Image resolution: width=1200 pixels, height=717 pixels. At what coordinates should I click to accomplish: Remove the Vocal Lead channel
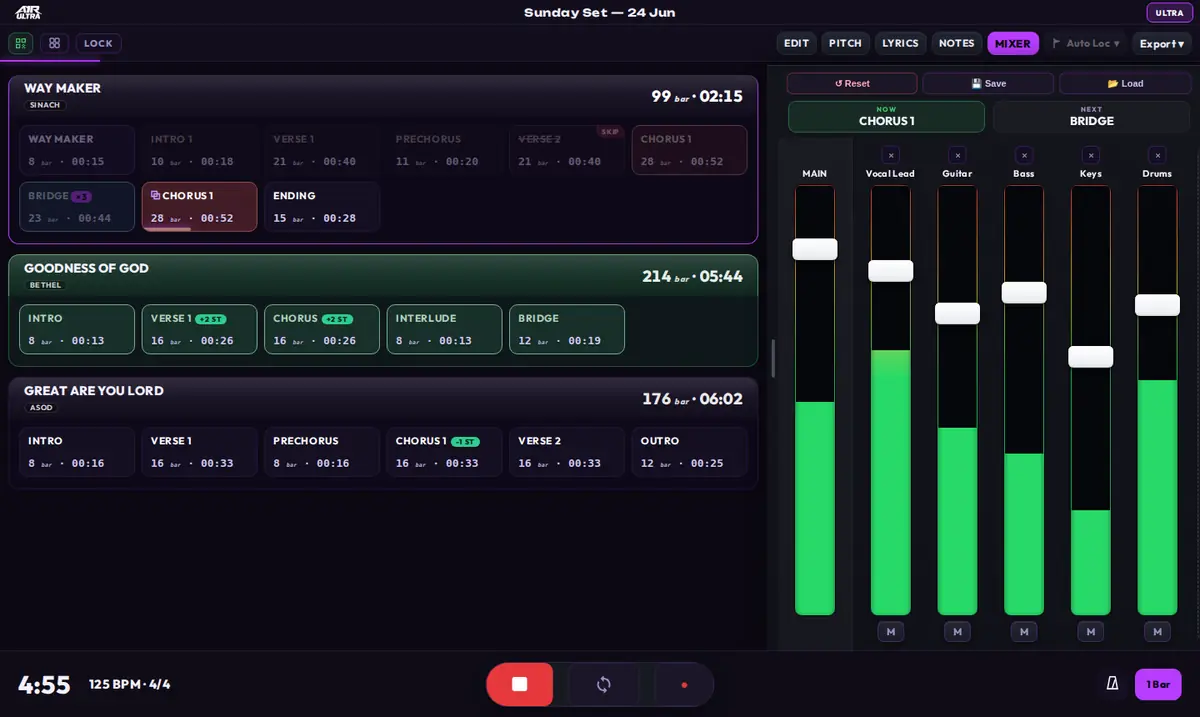pyautogui.click(x=890, y=155)
